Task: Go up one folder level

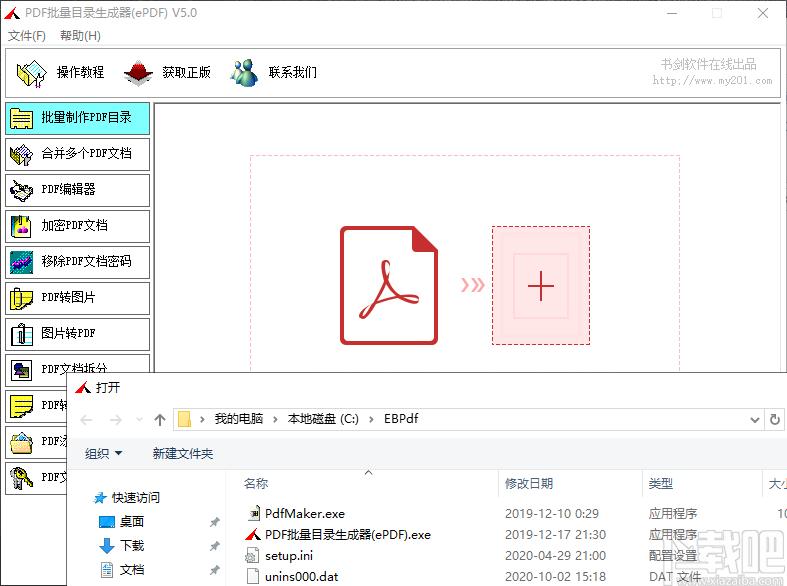Action: [x=160, y=420]
